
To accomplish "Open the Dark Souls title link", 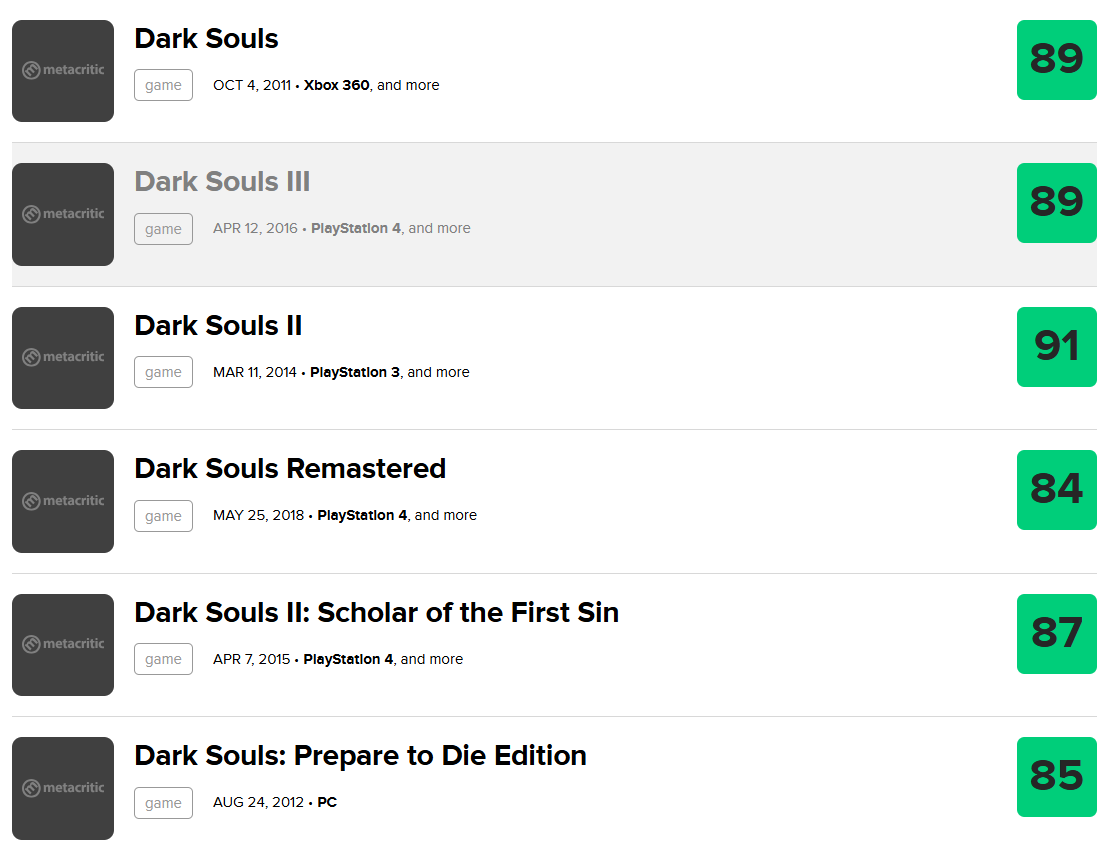I will coord(206,39).
